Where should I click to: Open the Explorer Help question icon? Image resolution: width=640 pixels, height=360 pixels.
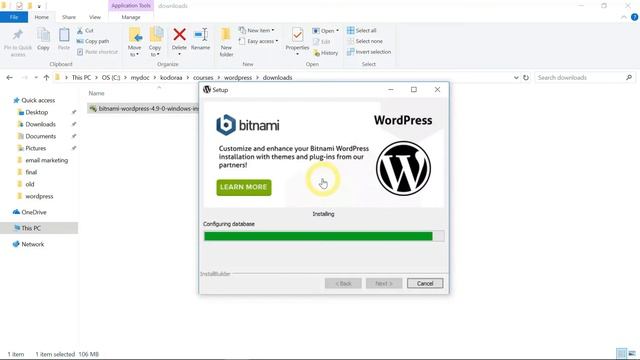click(634, 17)
